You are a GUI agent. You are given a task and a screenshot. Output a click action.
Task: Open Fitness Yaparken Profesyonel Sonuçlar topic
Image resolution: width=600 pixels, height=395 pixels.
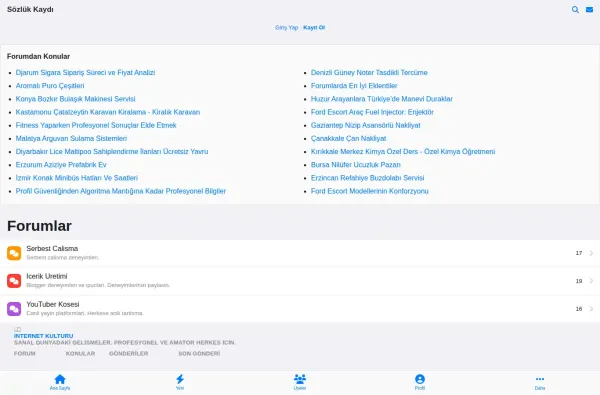point(96,125)
